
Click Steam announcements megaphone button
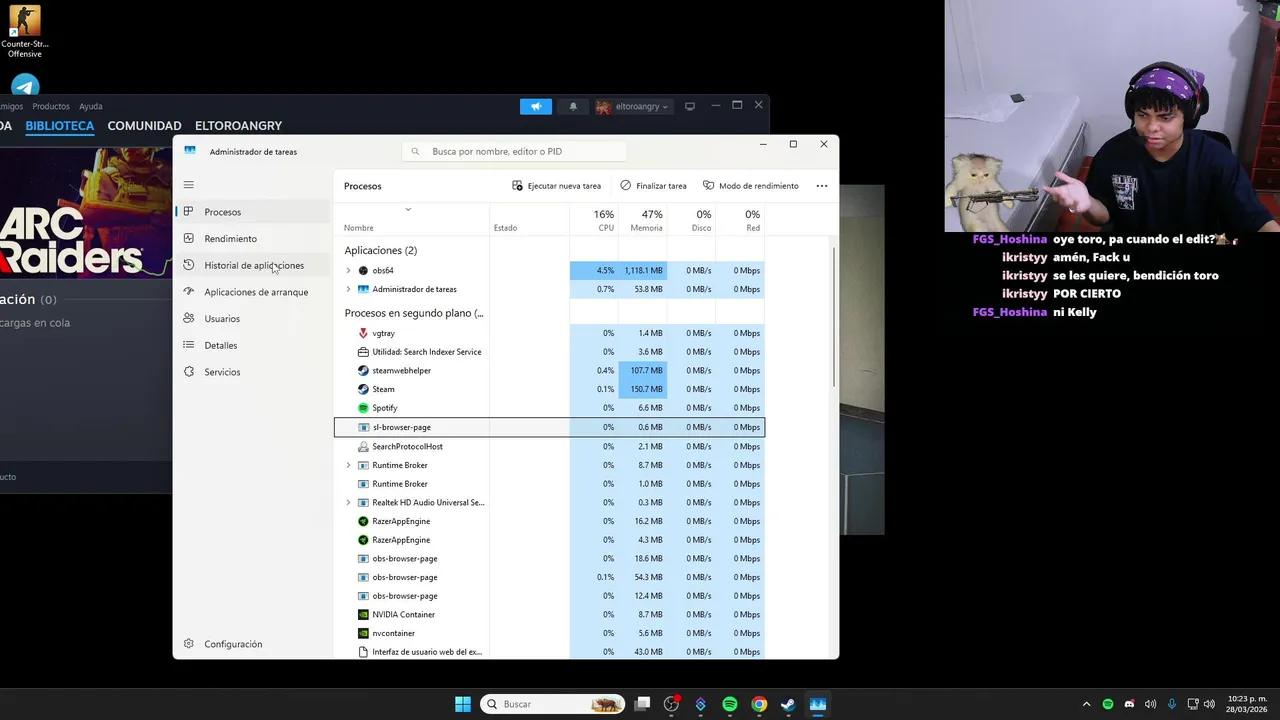coord(536,106)
